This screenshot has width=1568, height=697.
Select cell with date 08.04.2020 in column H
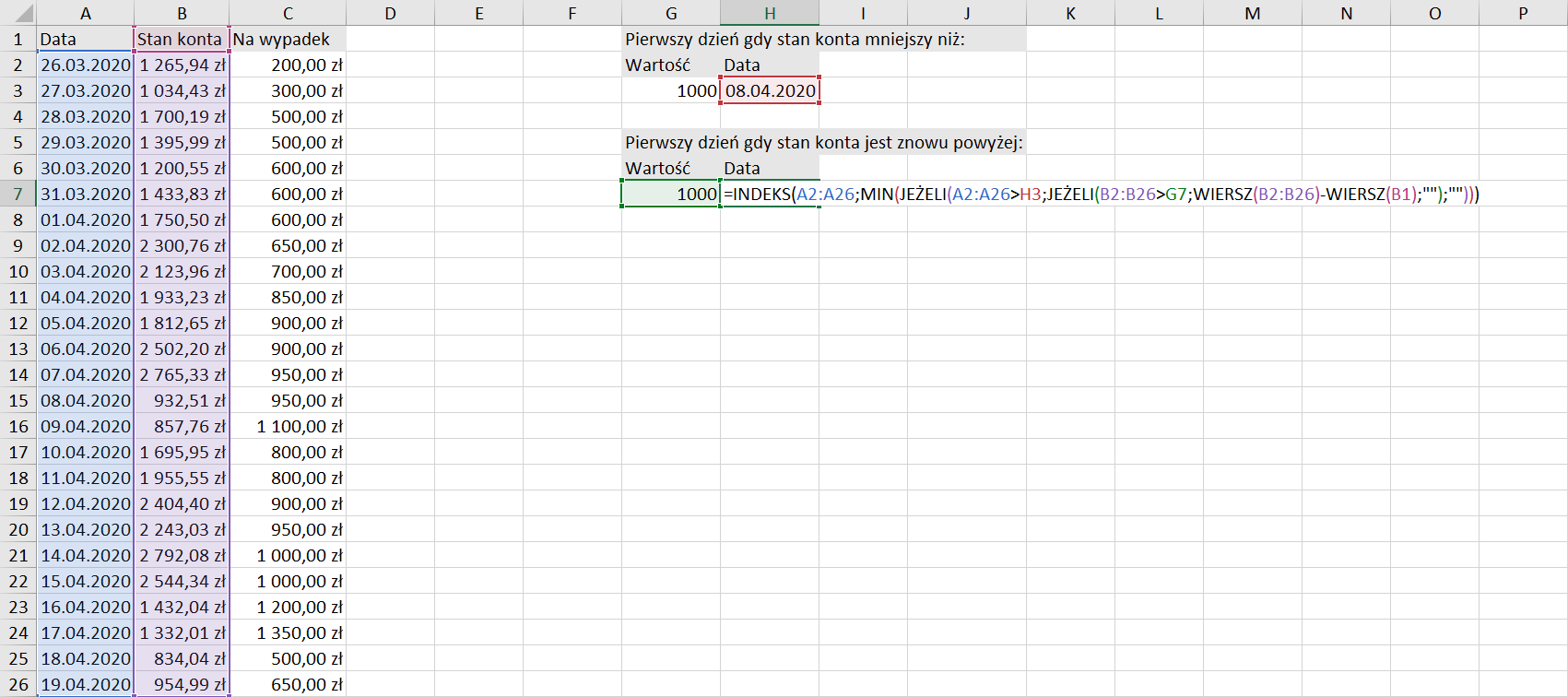[x=770, y=91]
